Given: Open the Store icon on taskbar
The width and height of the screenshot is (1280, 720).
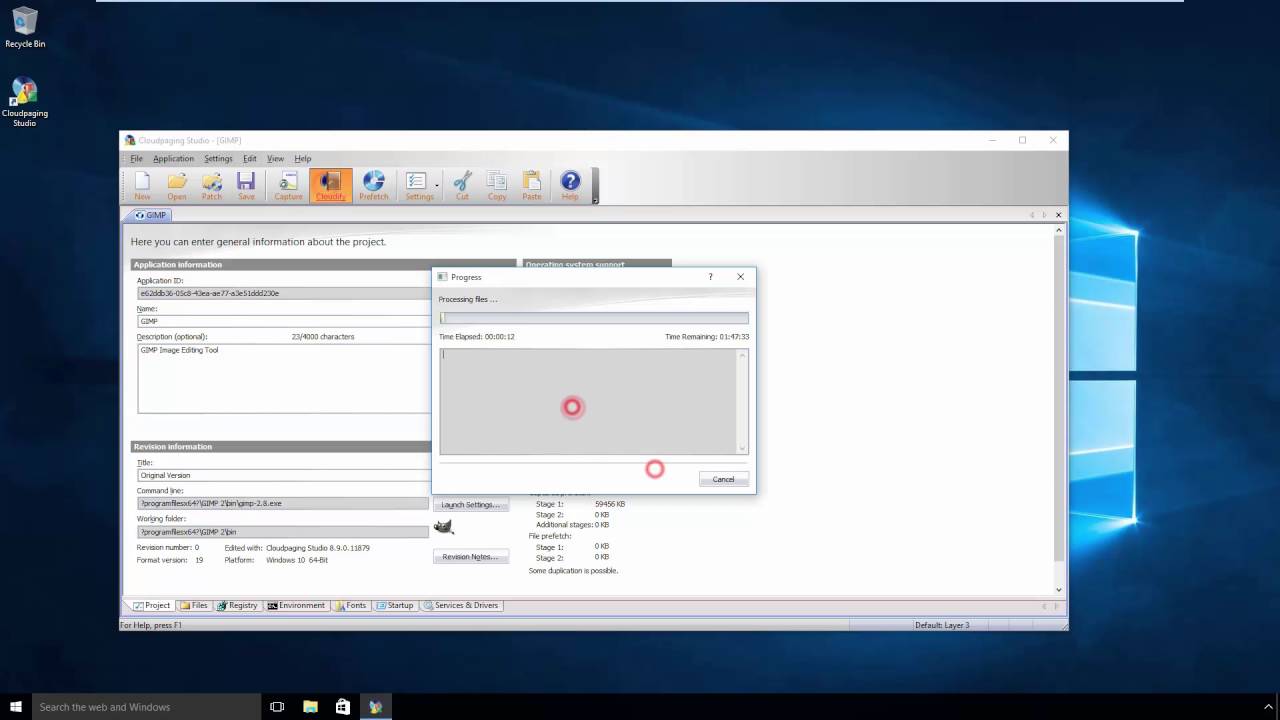Looking at the screenshot, I should point(343,706).
